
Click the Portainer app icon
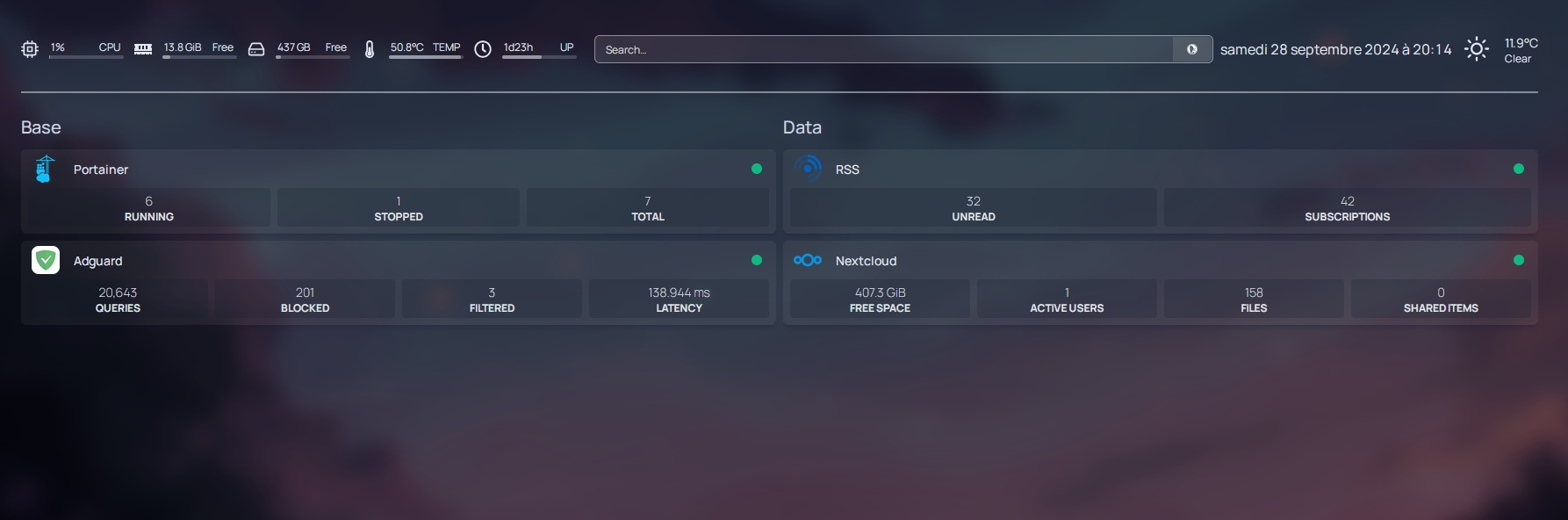point(45,169)
